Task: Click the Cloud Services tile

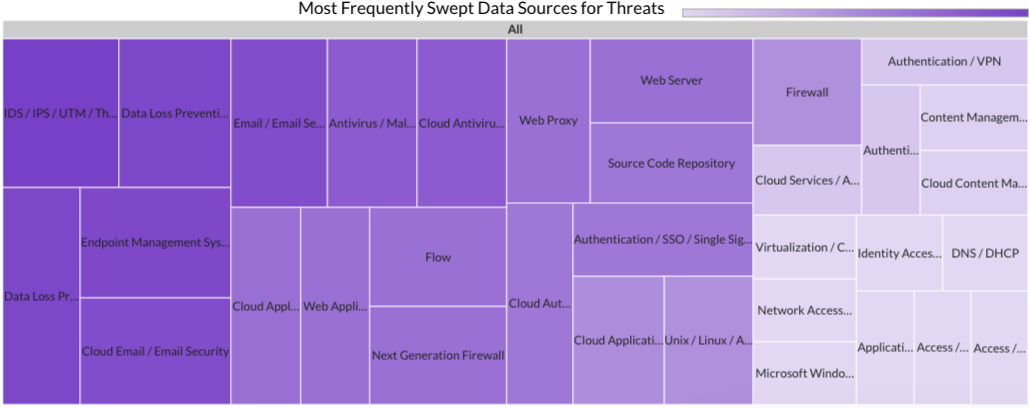Action: pyautogui.click(x=807, y=180)
